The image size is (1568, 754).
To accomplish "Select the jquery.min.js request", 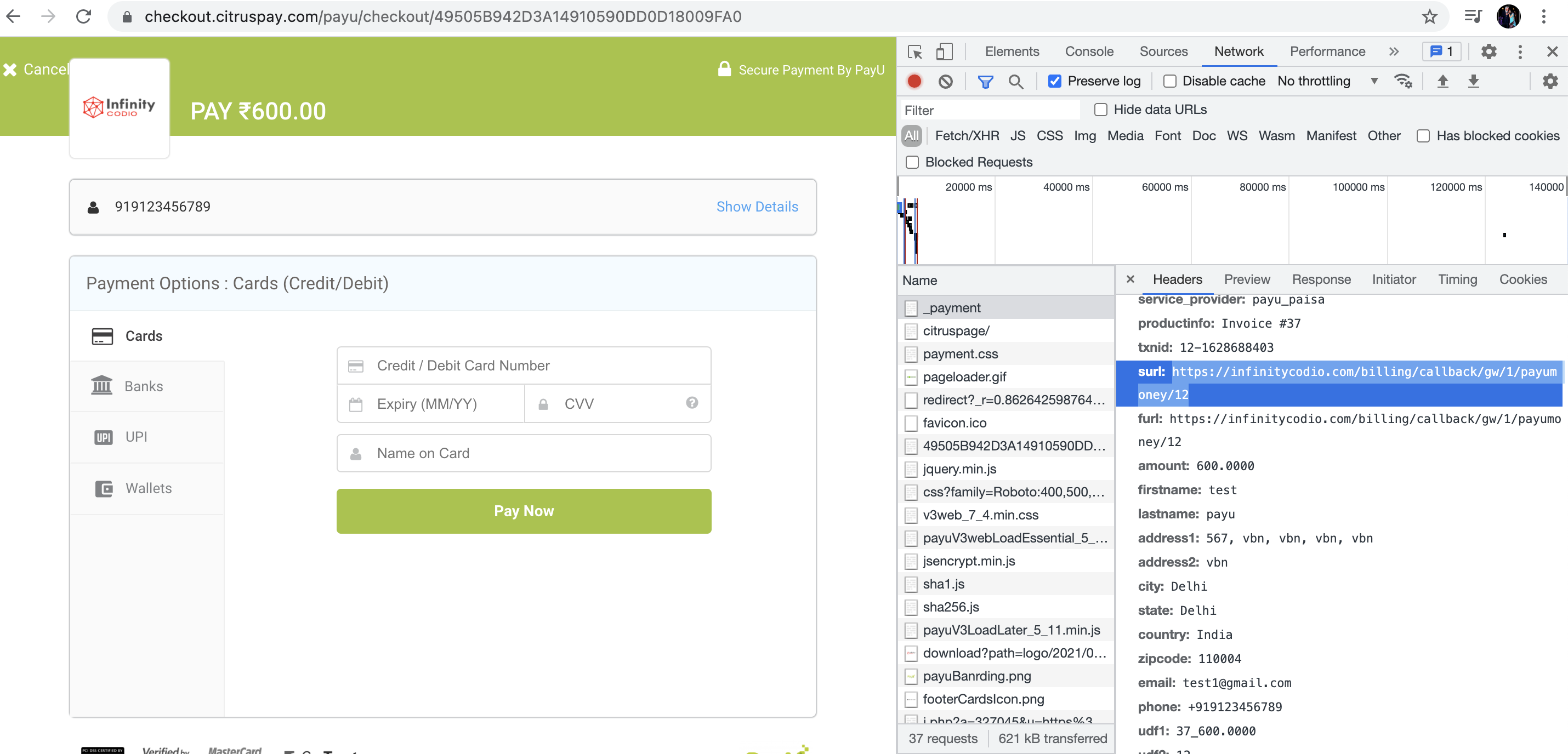I will click(x=1005, y=469).
